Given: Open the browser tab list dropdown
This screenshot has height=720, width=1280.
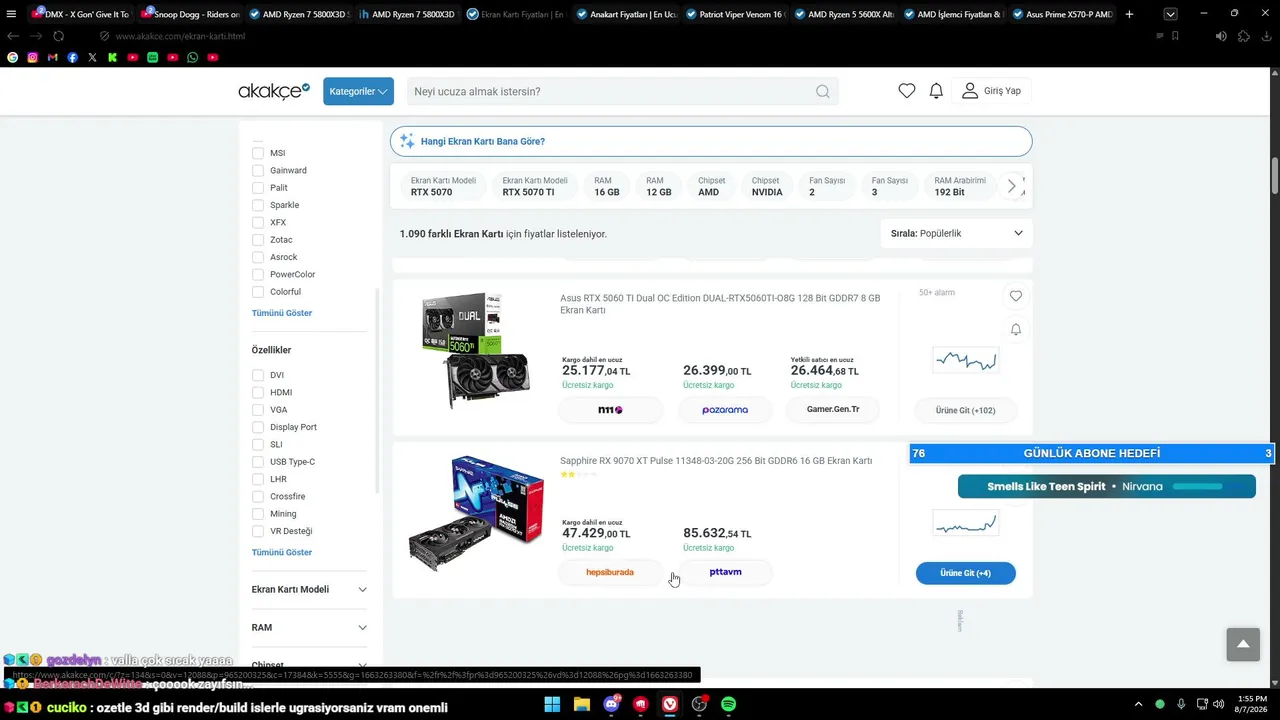Looking at the screenshot, I should point(1170,14).
